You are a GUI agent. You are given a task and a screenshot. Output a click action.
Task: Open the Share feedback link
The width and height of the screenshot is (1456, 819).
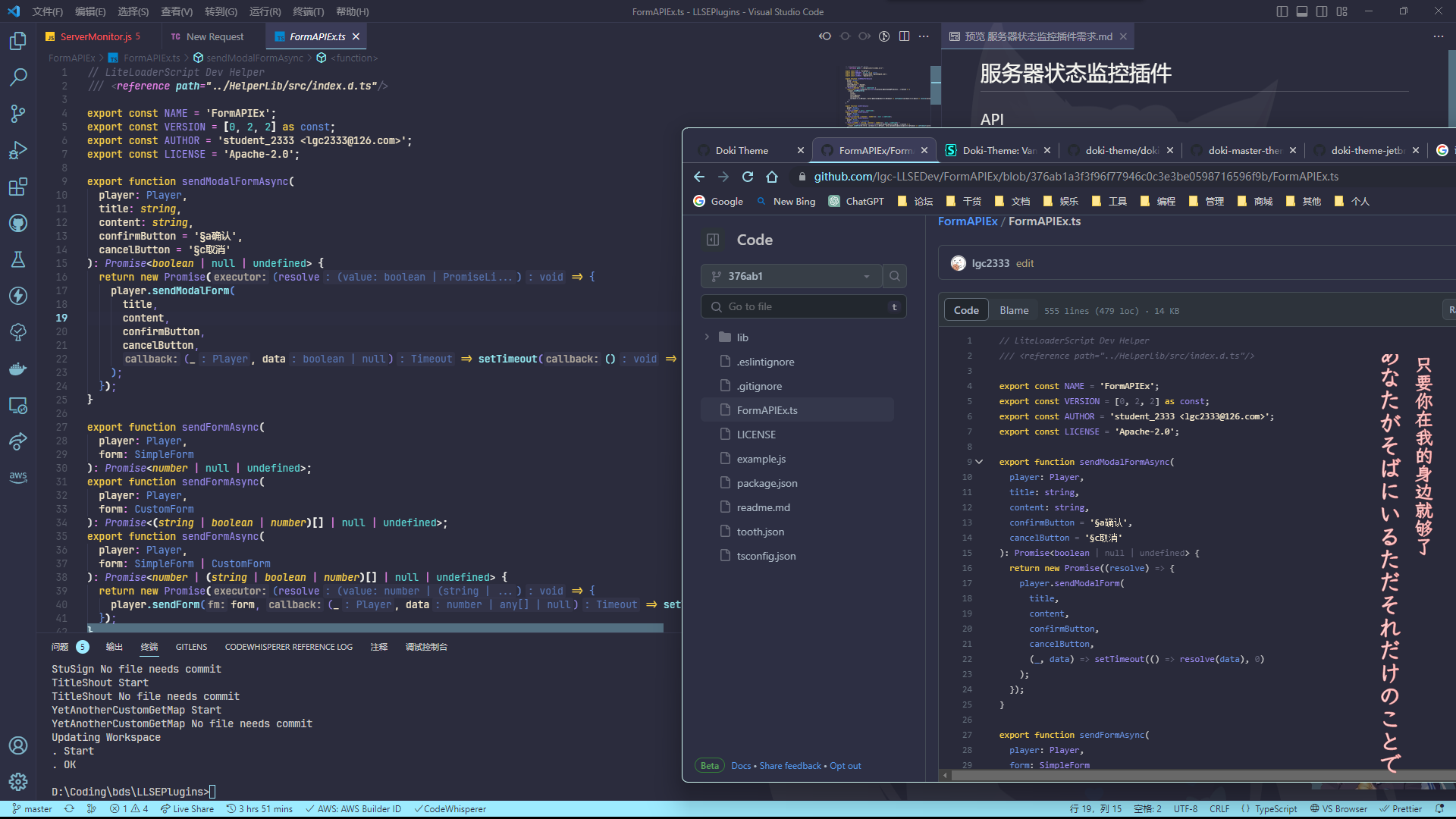pos(790,765)
